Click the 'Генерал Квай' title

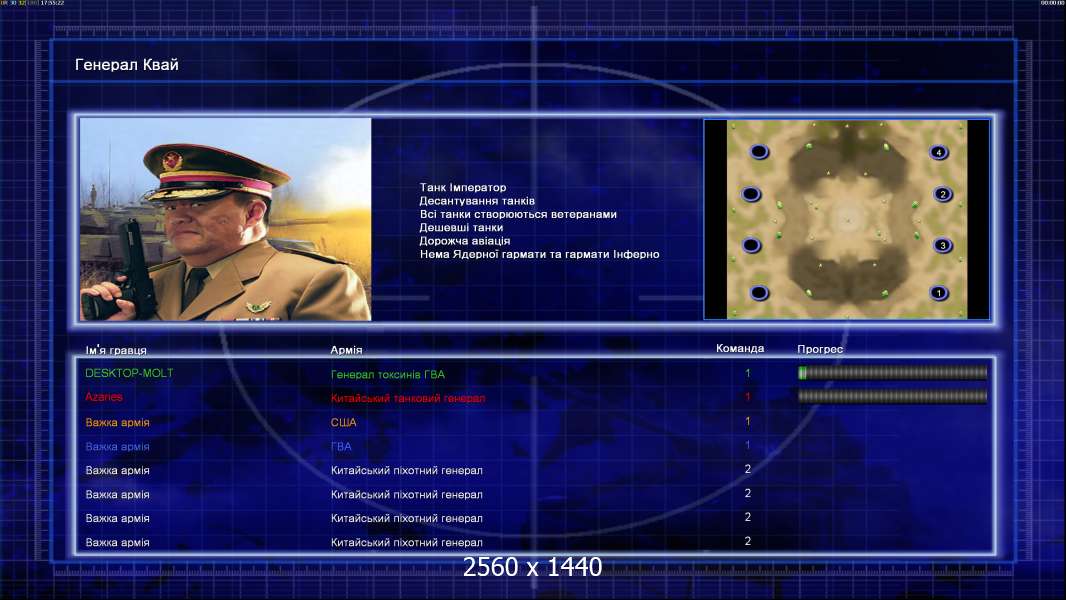point(126,65)
